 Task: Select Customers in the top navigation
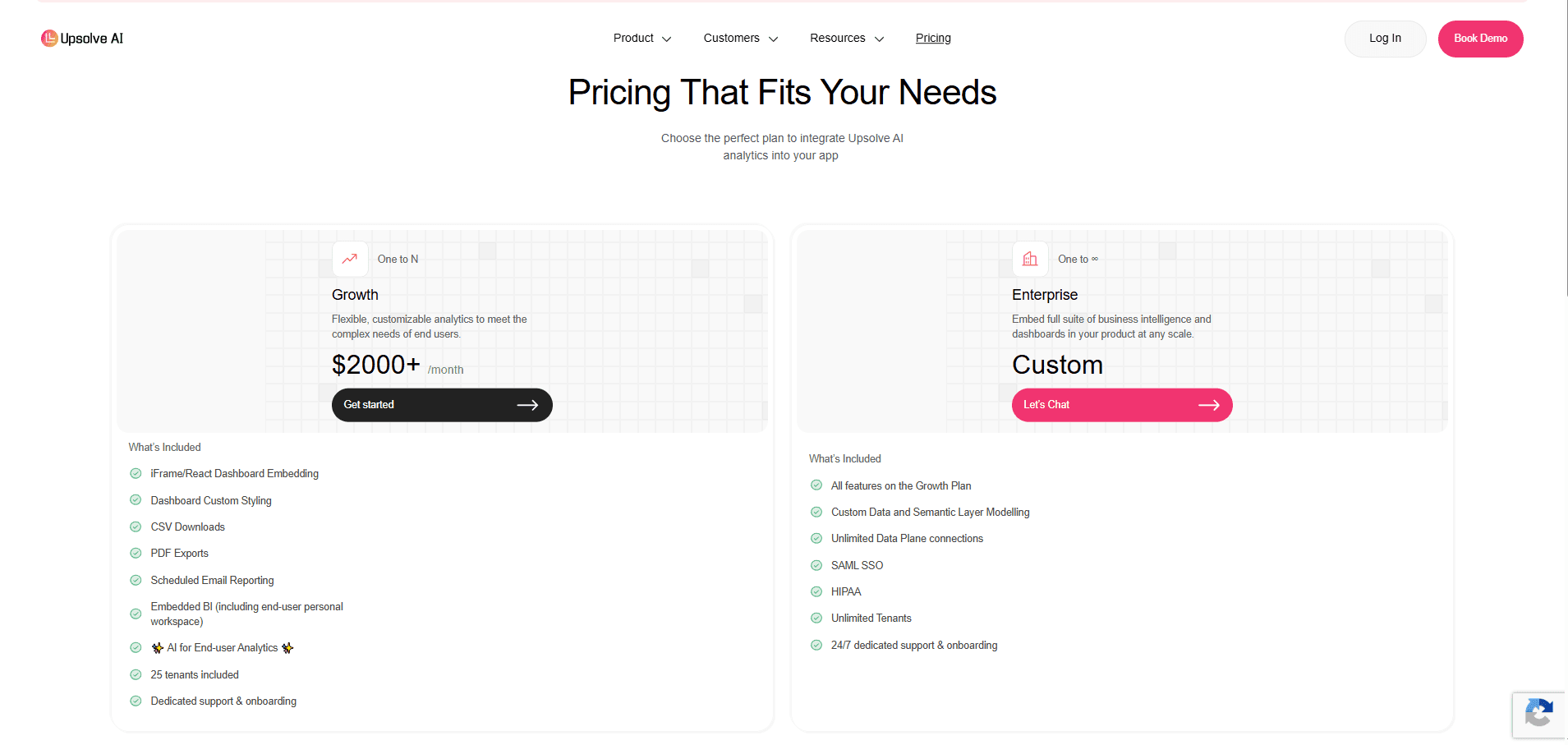click(730, 38)
